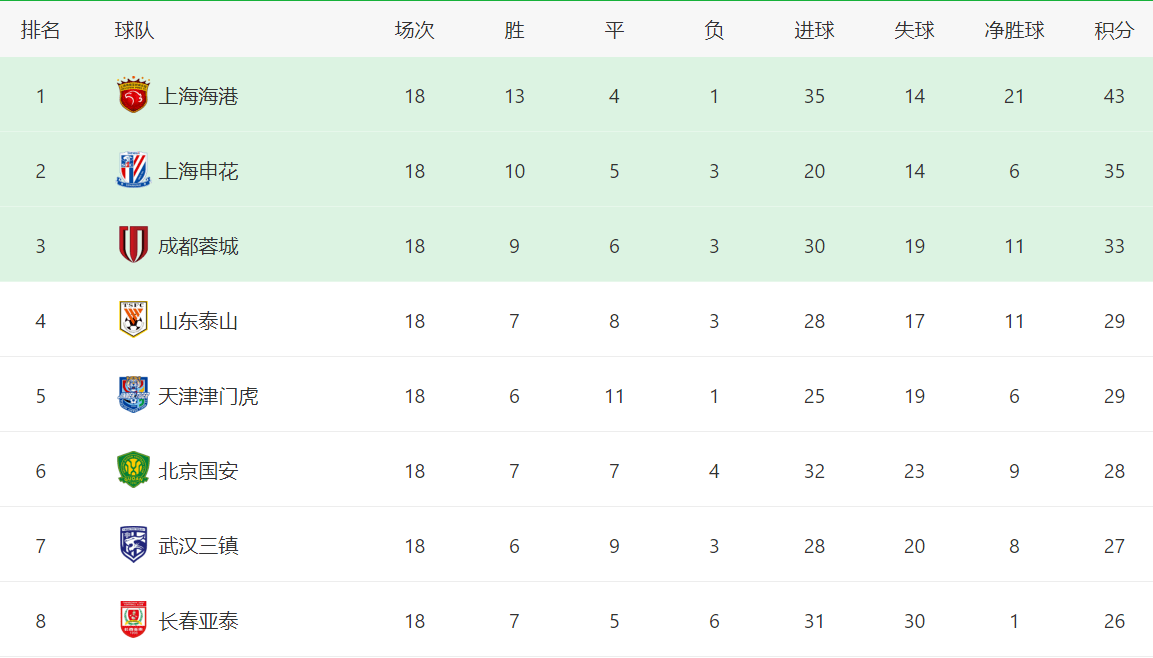Click the Chengdu Rongcheng (成都蓉城) team logo
The width and height of the screenshot is (1153, 658).
point(133,245)
